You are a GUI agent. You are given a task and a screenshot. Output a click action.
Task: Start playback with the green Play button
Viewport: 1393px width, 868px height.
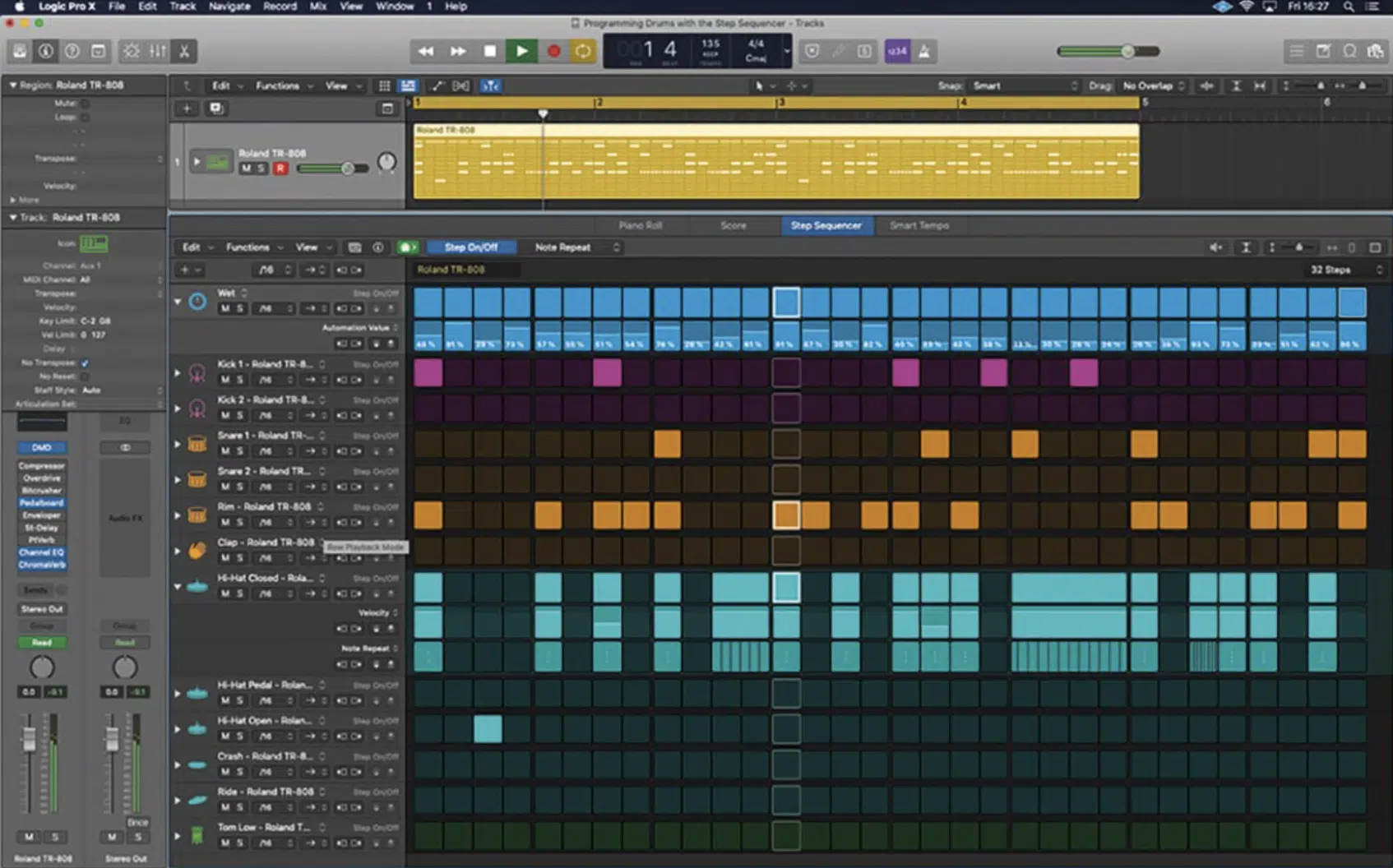[x=521, y=51]
